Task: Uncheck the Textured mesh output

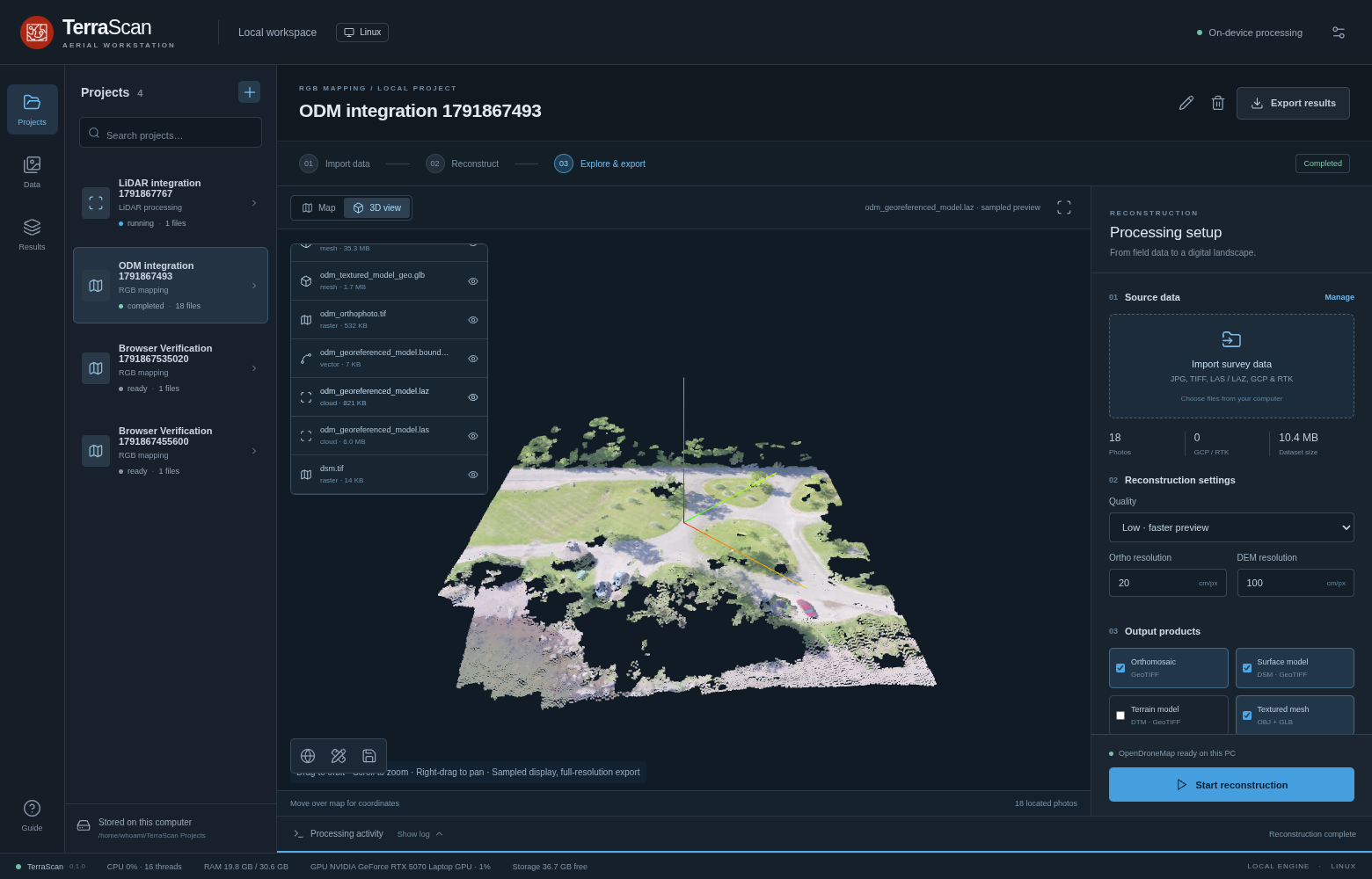Action: (1247, 716)
